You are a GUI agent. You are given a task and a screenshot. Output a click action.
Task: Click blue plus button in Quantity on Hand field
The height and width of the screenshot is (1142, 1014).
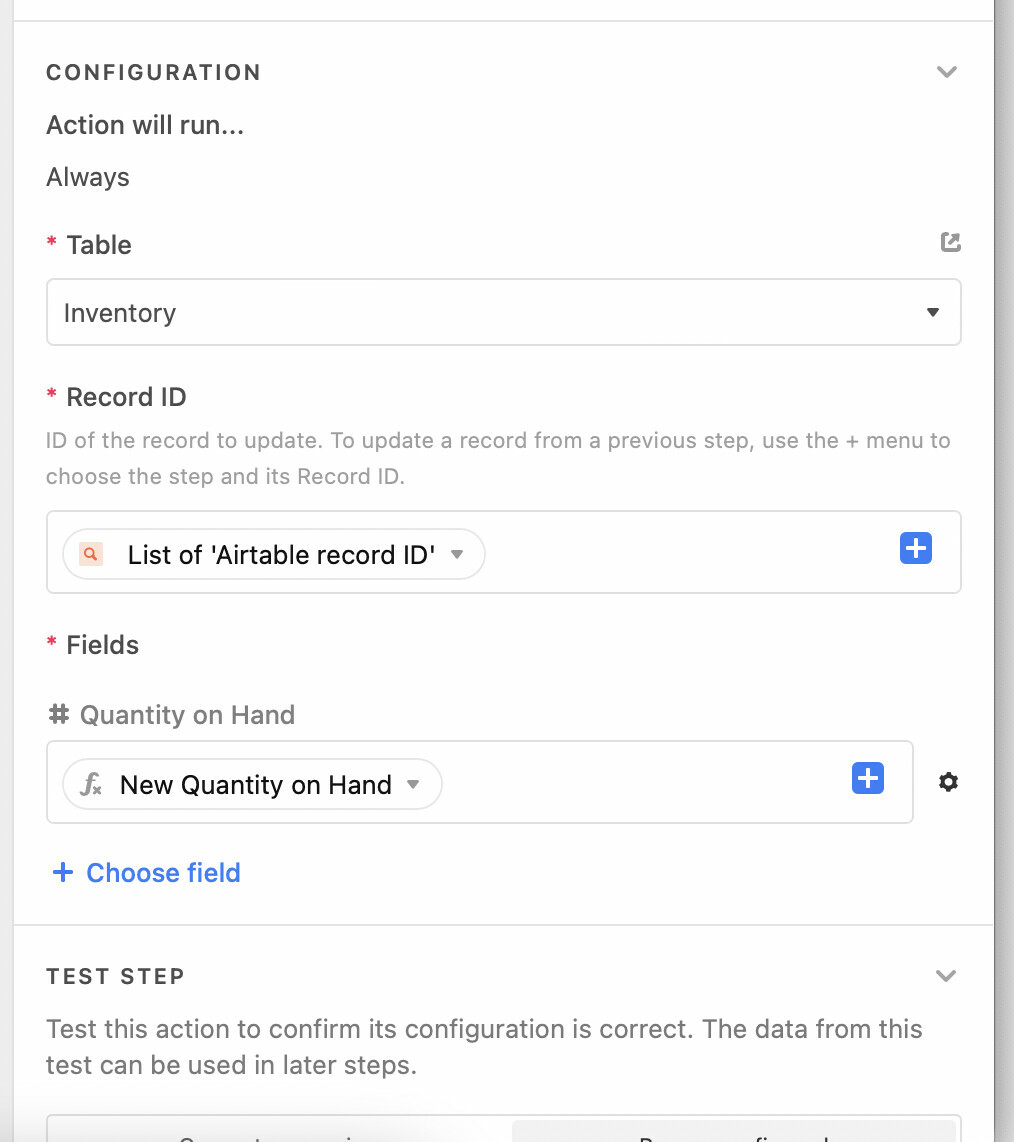click(x=868, y=779)
